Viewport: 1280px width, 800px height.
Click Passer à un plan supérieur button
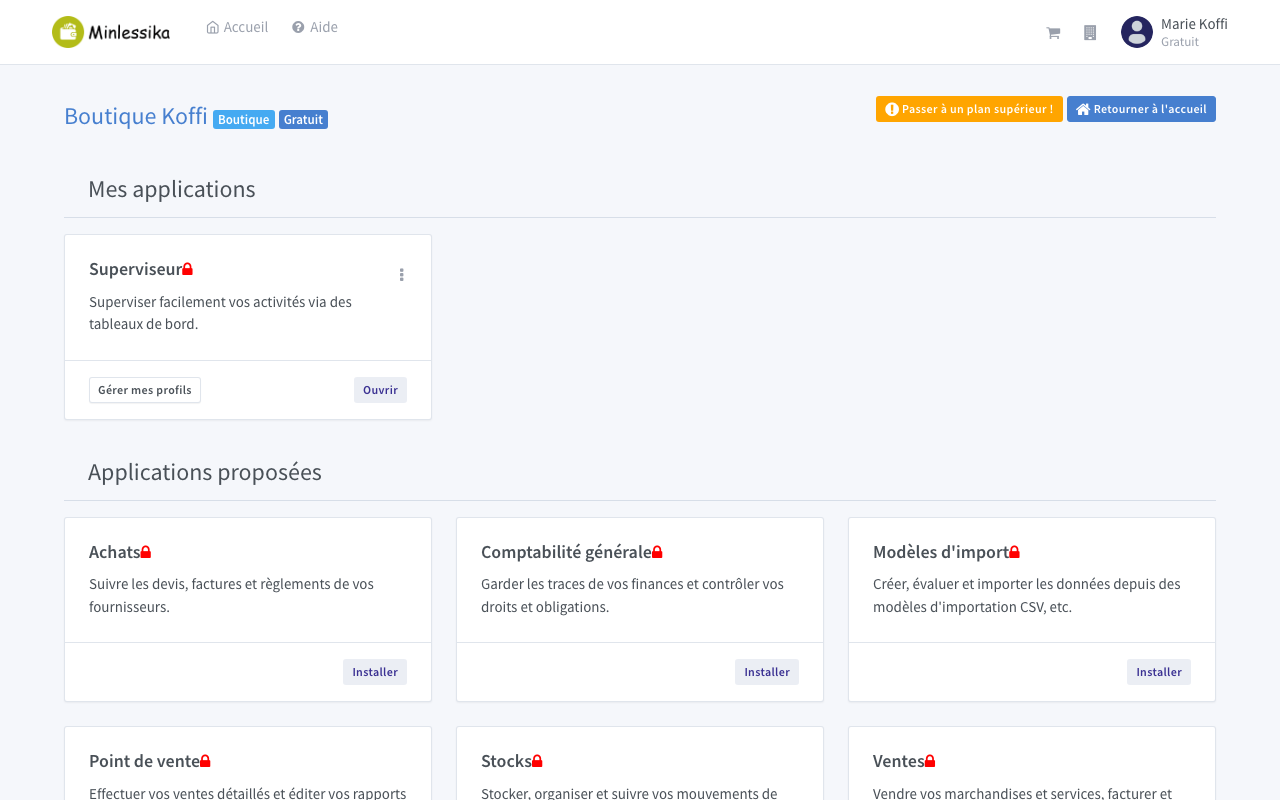pyautogui.click(x=969, y=109)
